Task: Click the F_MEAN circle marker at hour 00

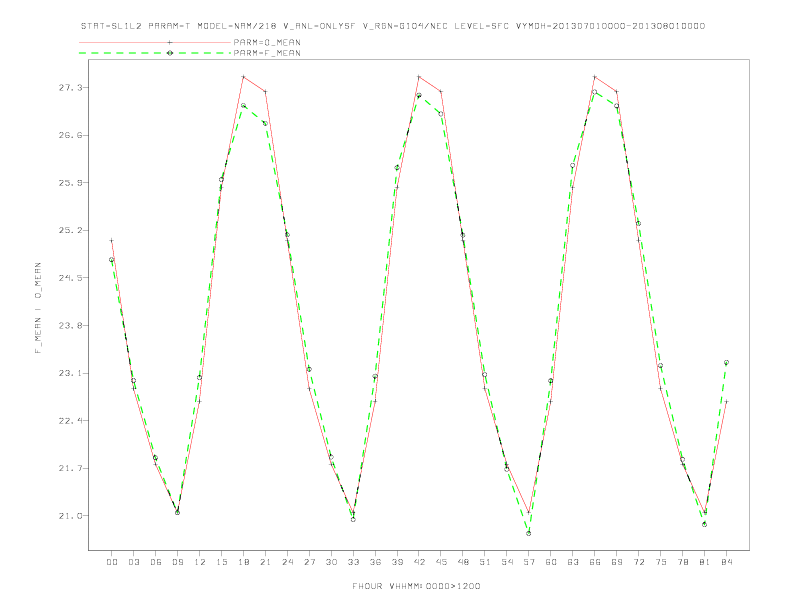Action: pos(112,260)
